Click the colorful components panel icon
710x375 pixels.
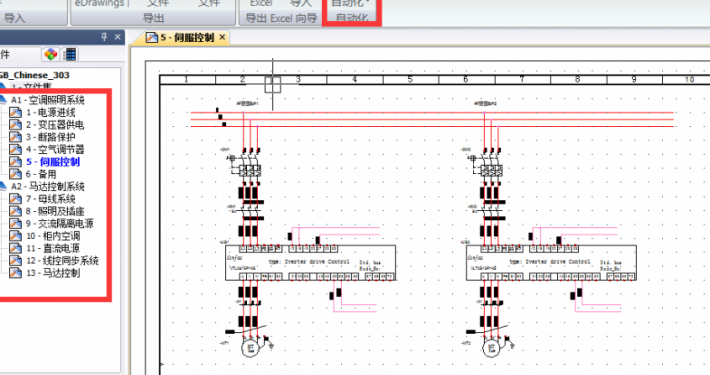point(51,54)
